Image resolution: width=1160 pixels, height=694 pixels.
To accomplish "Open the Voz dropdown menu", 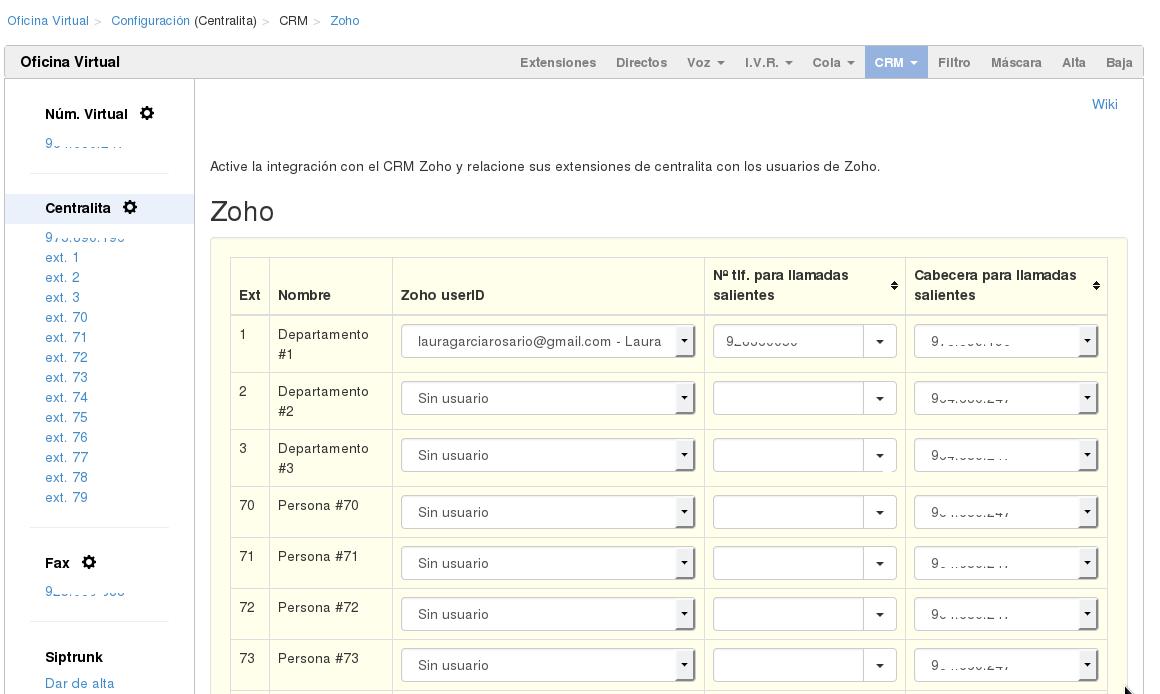I will click(x=705, y=61).
